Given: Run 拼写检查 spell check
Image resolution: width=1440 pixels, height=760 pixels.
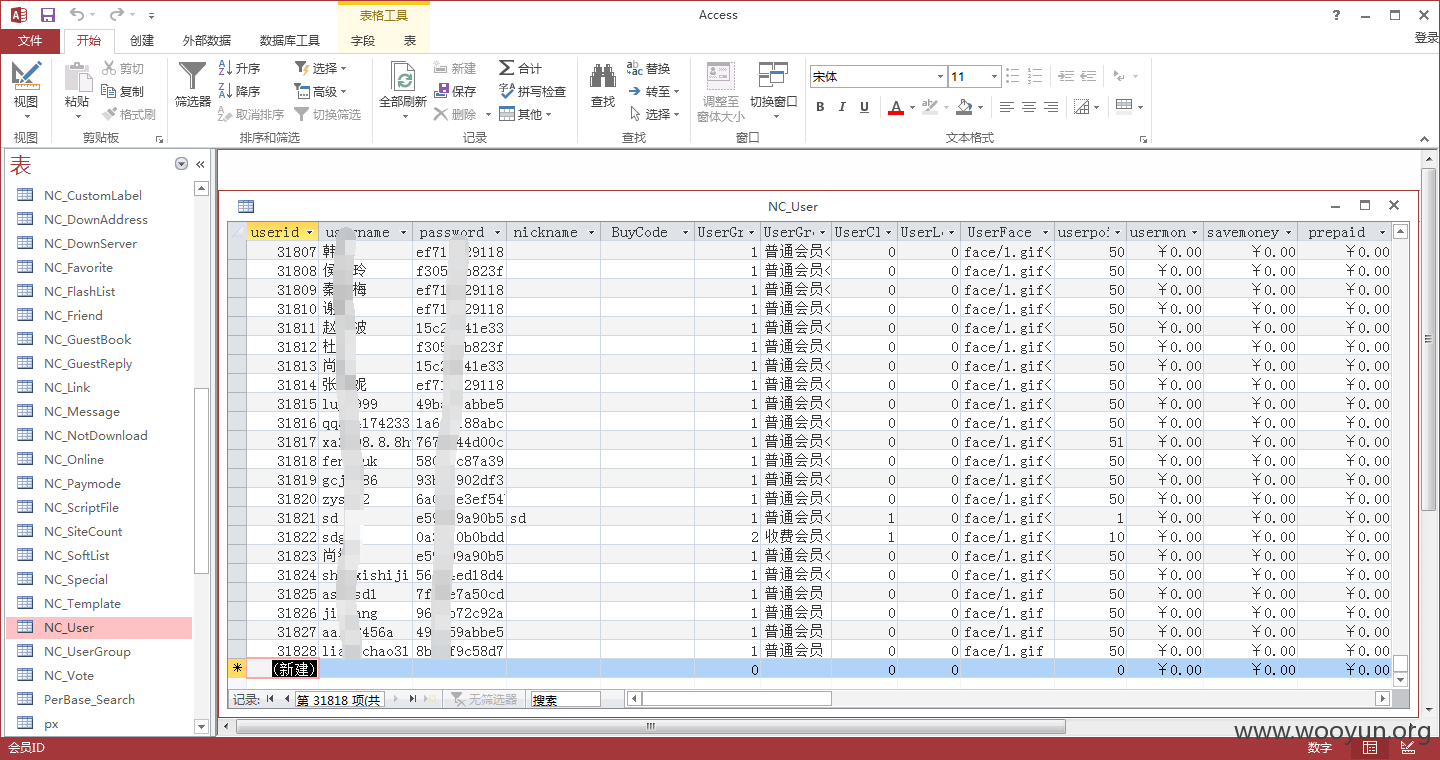Looking at the screenshot, I should [532, 91].
